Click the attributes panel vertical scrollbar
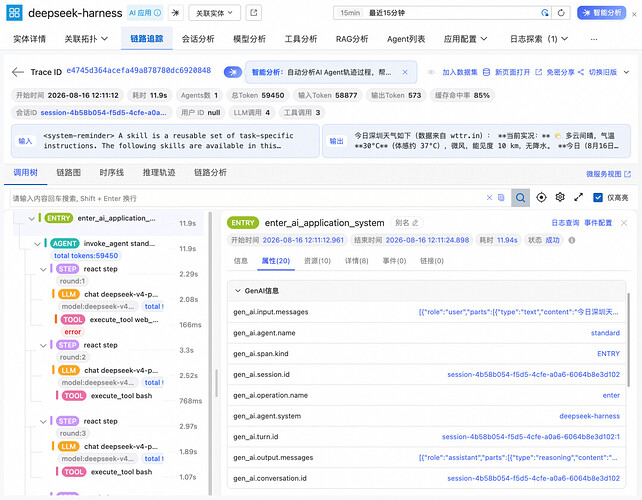 coord(628,340)
